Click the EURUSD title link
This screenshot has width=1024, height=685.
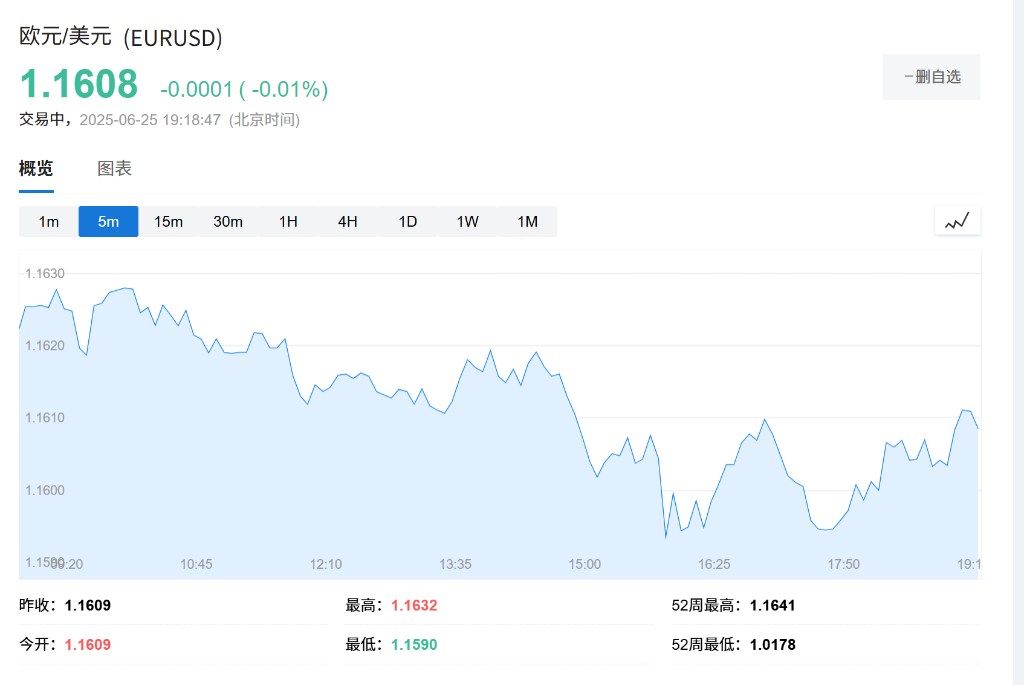(118, 38)
